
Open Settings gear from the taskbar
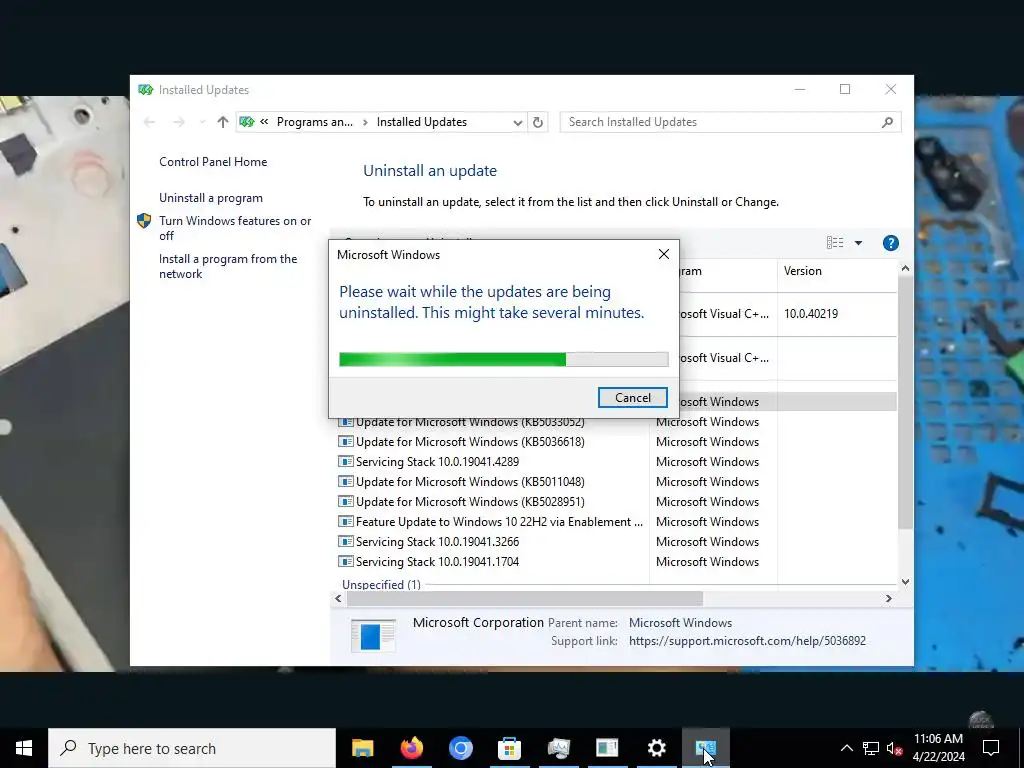(656, 748)
